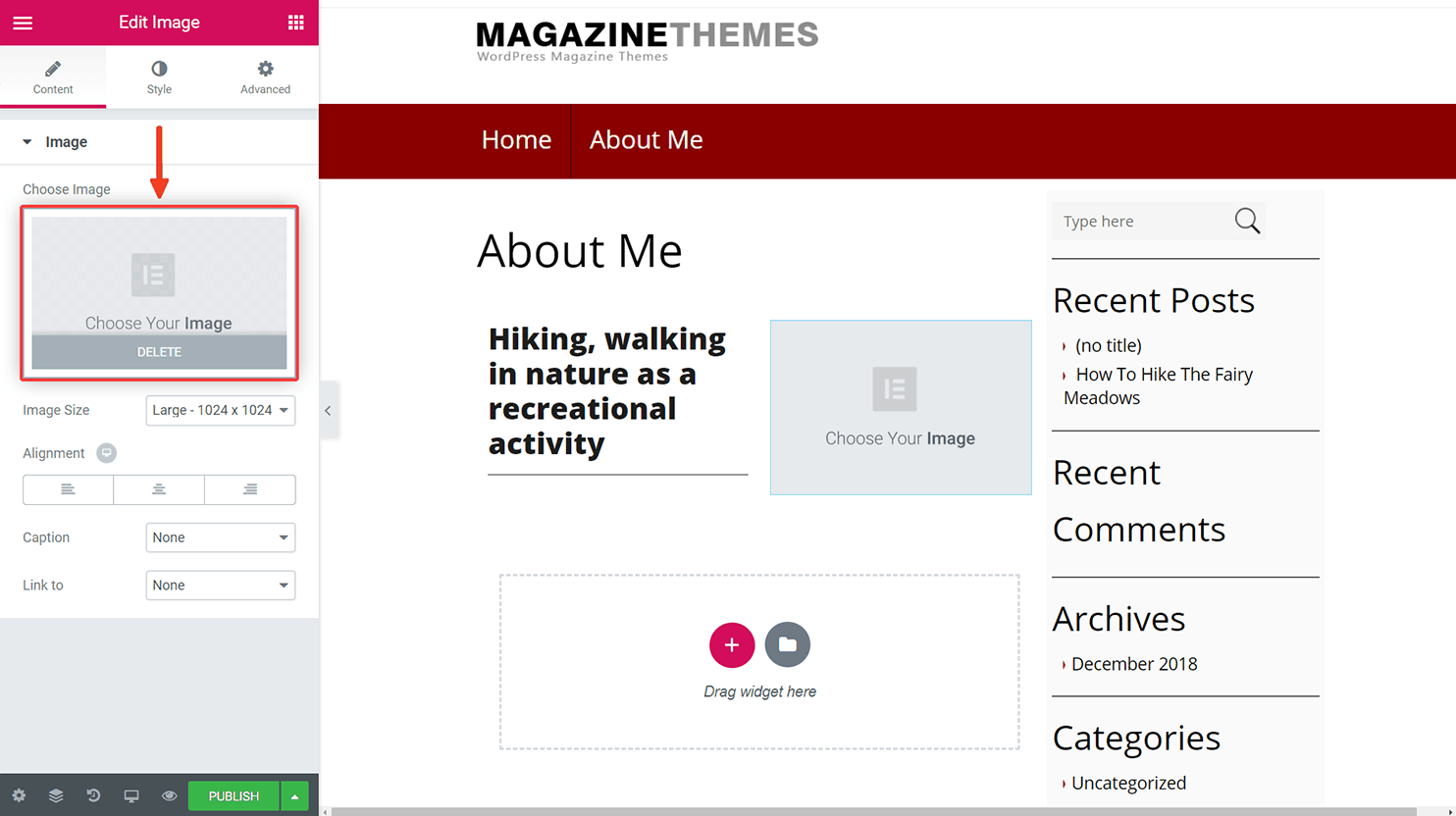
Task: Open the Caption dropdown
Action: coord(221,537)
